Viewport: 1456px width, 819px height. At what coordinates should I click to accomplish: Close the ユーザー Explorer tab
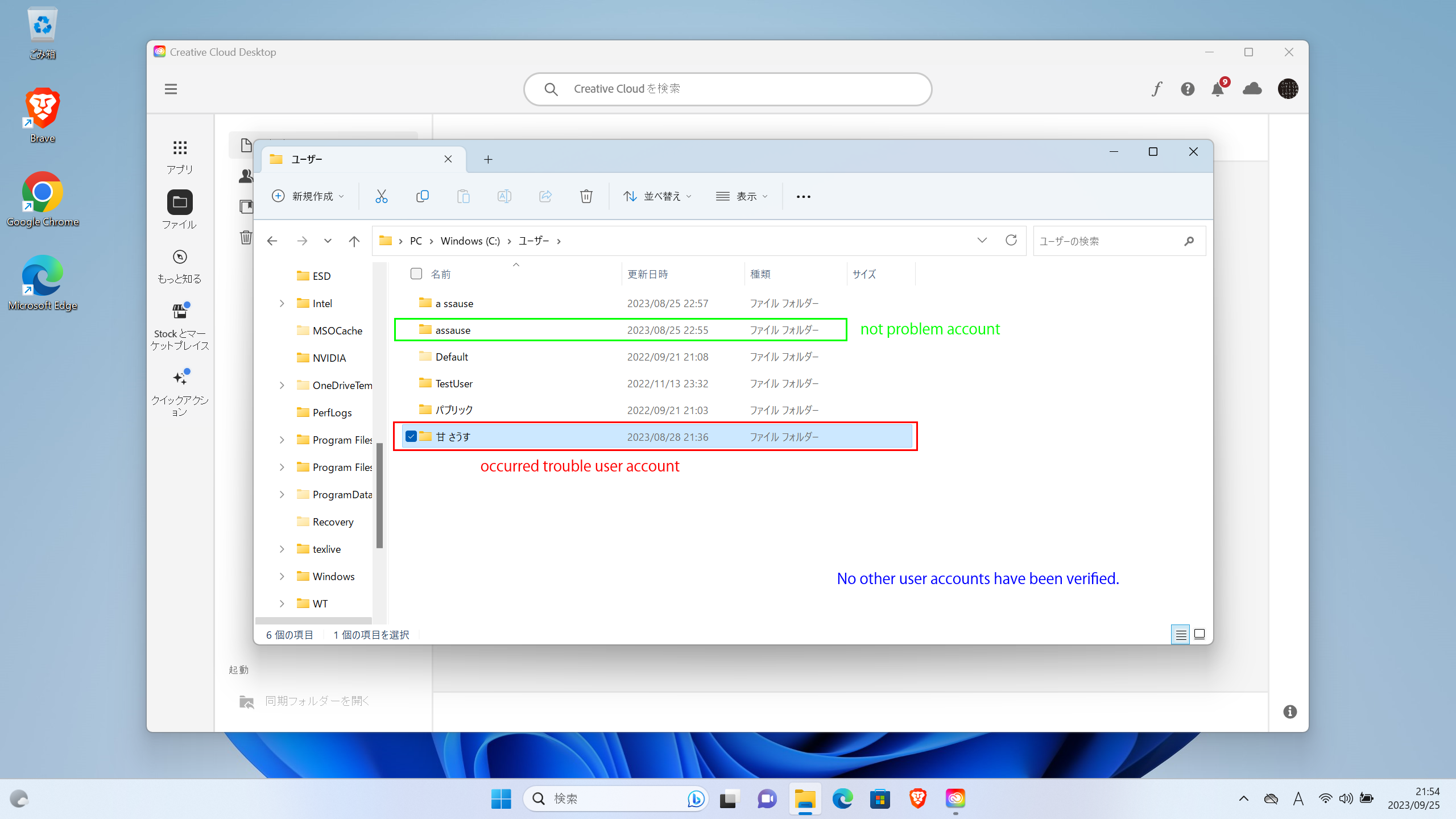tap(448, 159)
